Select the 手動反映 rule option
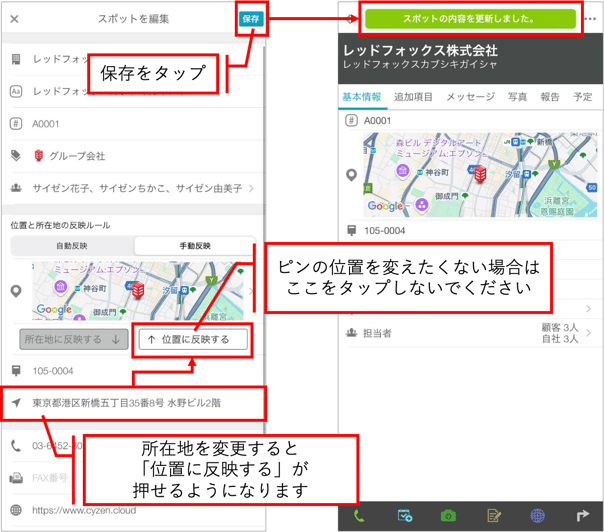This screenshot has width=604, height=532. pyautogui.click(x=195, y=246)
